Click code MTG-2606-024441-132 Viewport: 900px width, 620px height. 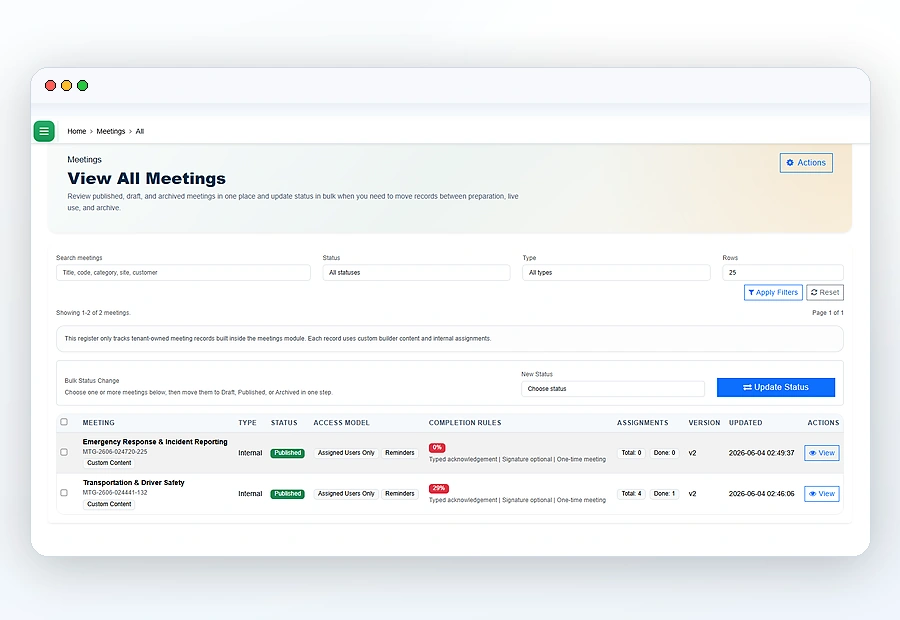[115, 493]
